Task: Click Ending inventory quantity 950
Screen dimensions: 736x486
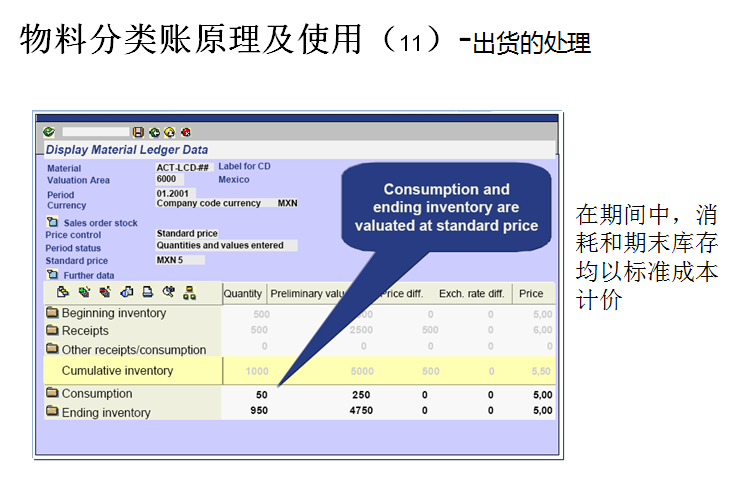Action: [x=259, y=410]
